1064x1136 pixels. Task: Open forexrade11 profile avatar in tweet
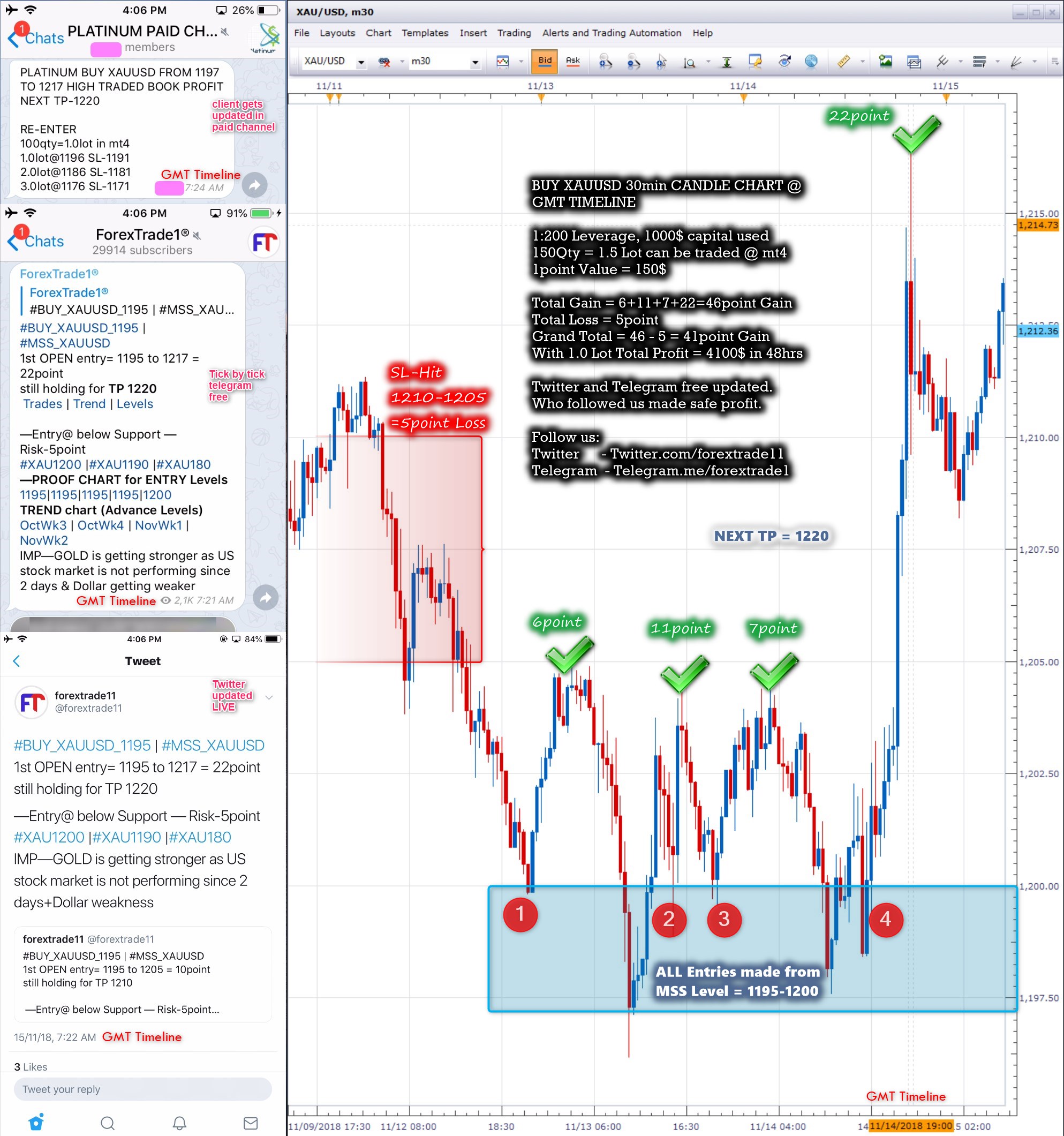coord(31,702)
